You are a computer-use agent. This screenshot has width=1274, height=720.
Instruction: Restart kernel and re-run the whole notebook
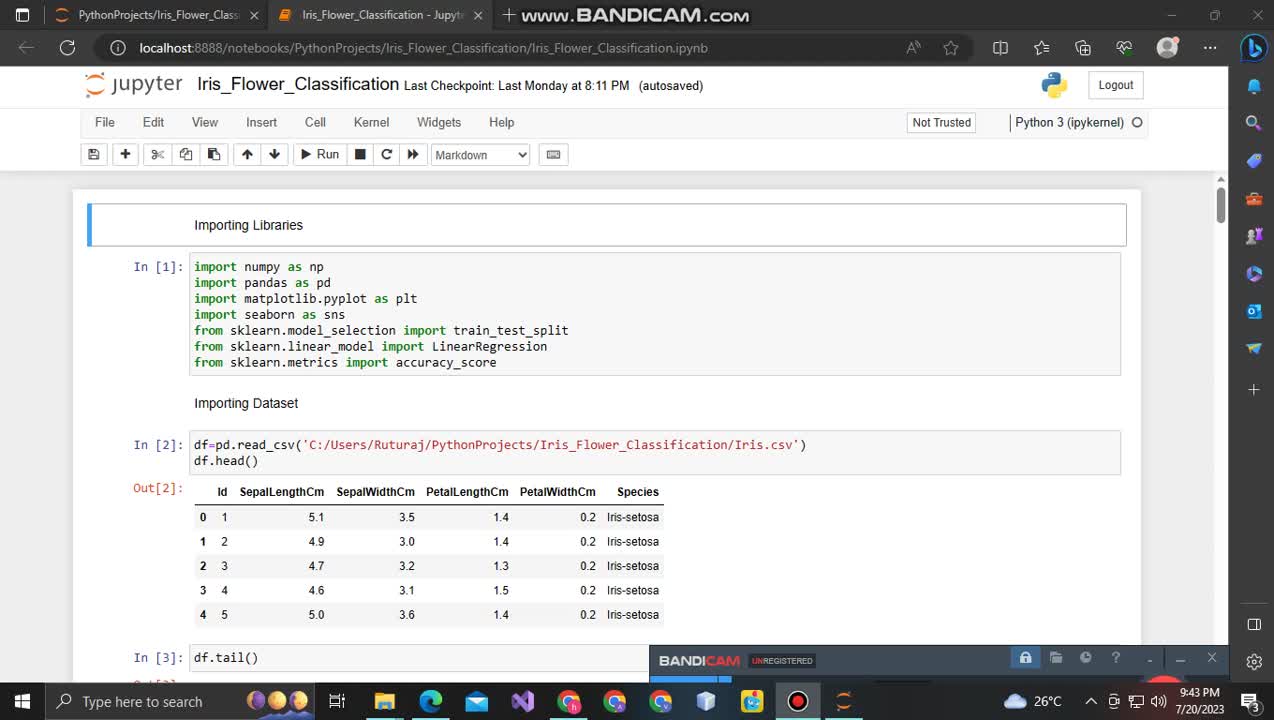[x=412, y=154]
